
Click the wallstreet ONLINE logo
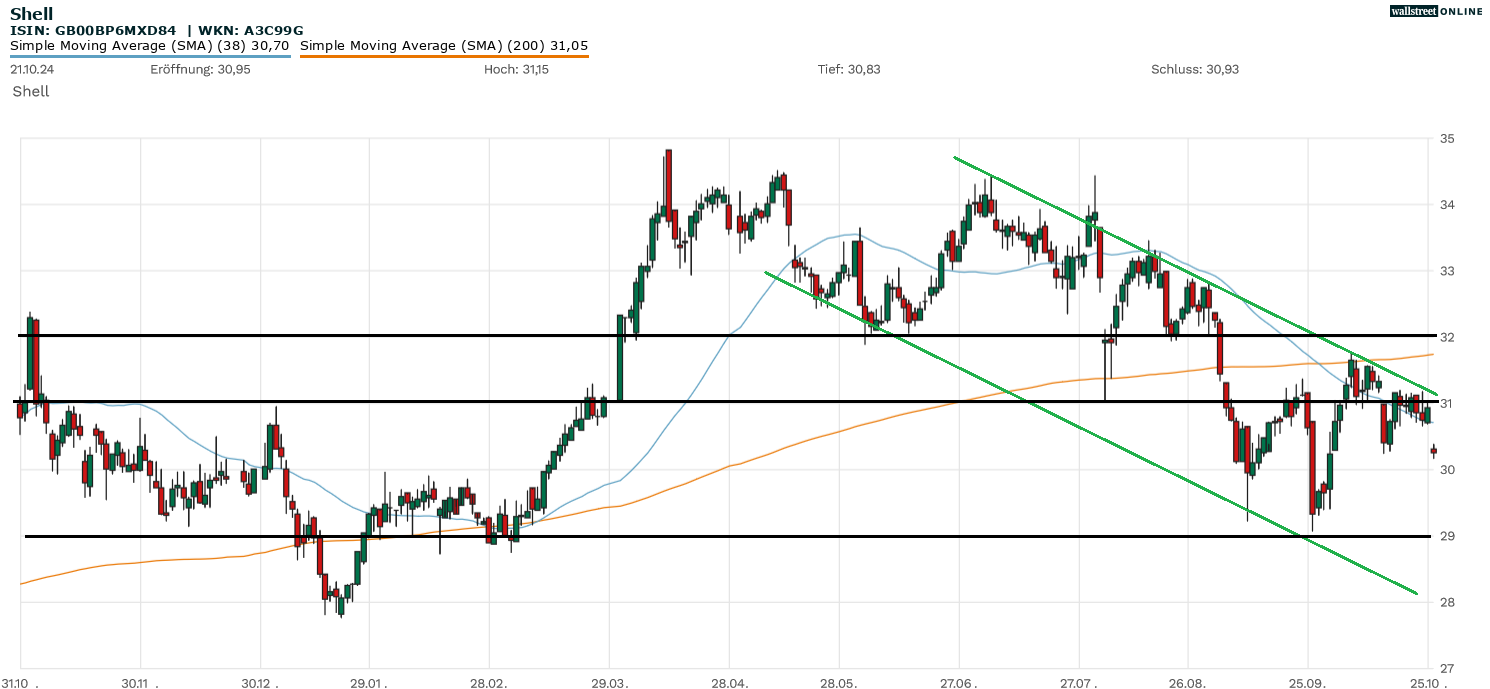tap(1436, 11)
